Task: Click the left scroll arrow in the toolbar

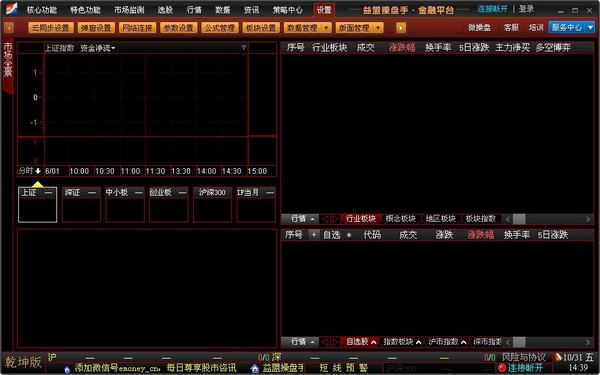Action: coord(9,28)
